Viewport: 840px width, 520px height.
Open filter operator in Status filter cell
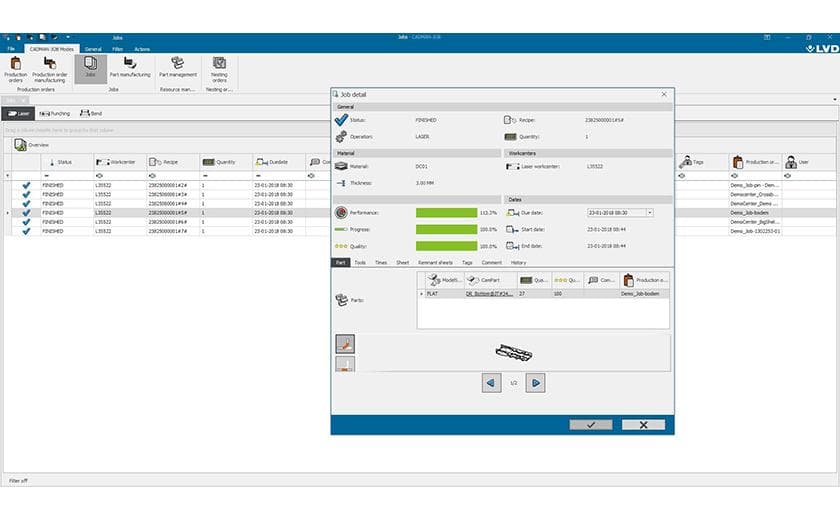(x=47, y=176)
